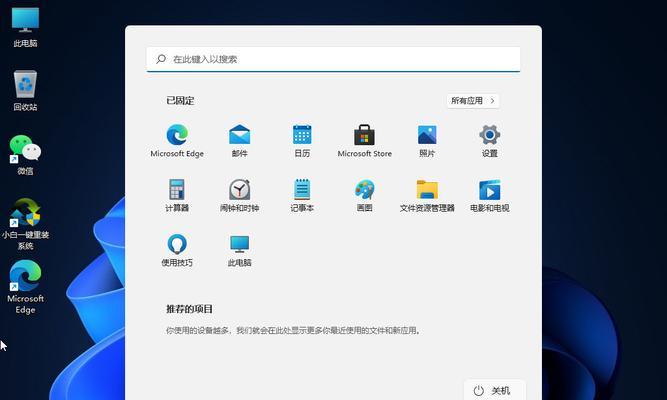The image size is (667, 400).
Task: Expand 所有应用 all apps list
Action: [x=473, y=101]
